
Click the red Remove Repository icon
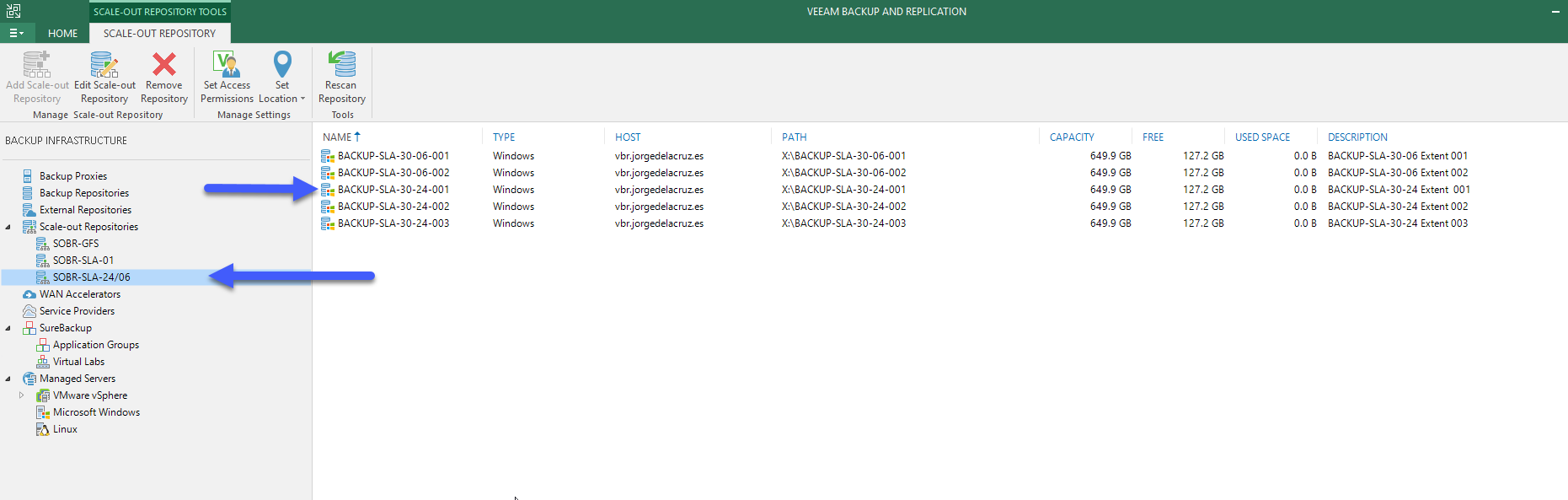click(164, 64)
